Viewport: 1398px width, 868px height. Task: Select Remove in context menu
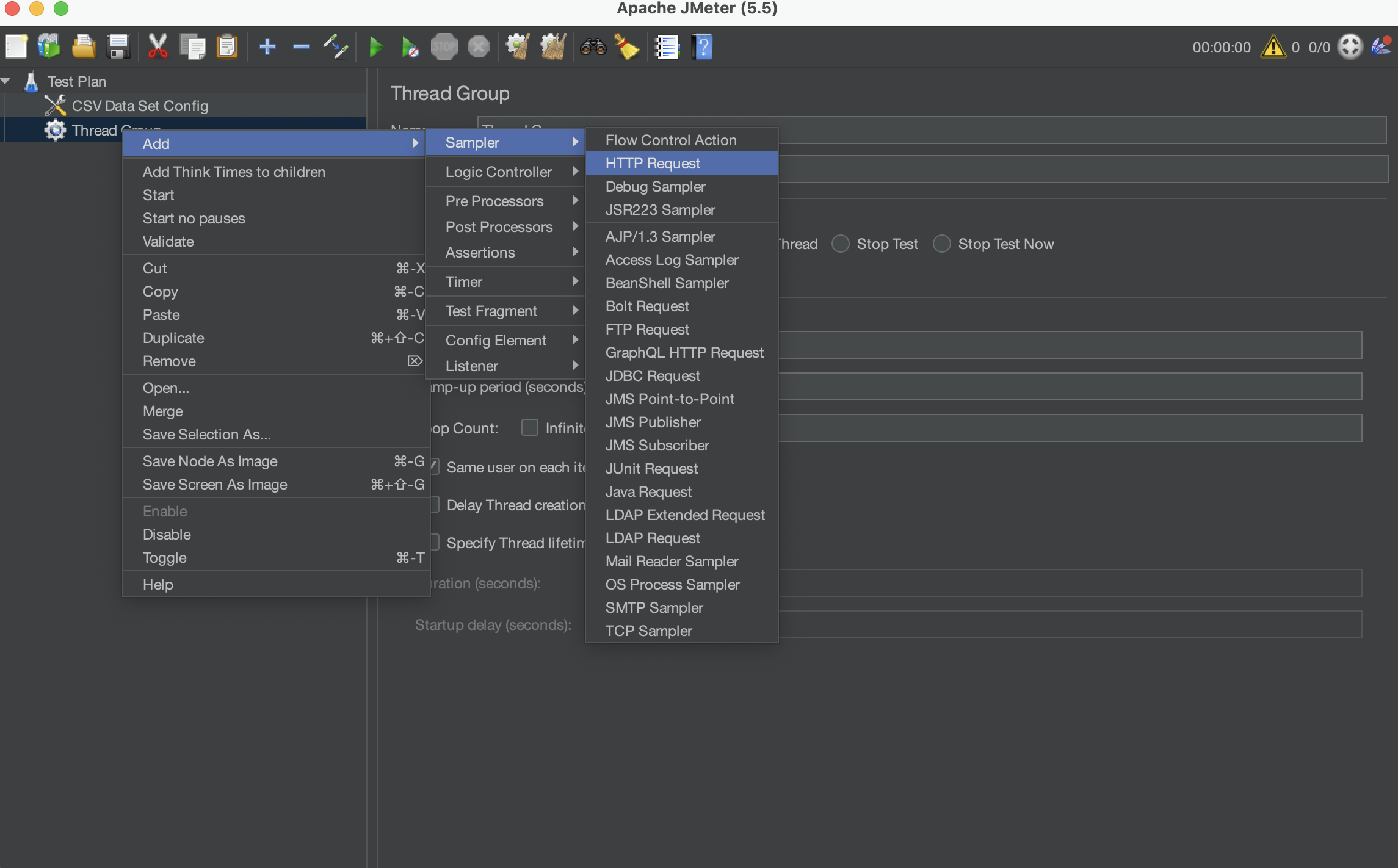(273, 361)
